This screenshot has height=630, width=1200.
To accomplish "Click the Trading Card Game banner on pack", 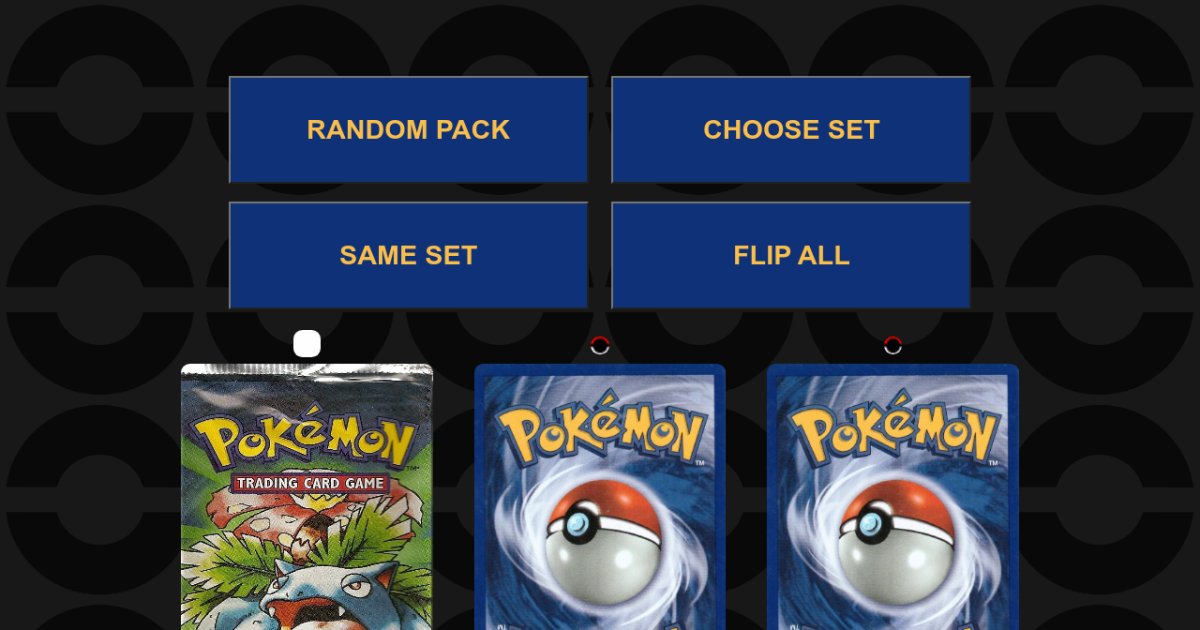I will click(310, 484).
